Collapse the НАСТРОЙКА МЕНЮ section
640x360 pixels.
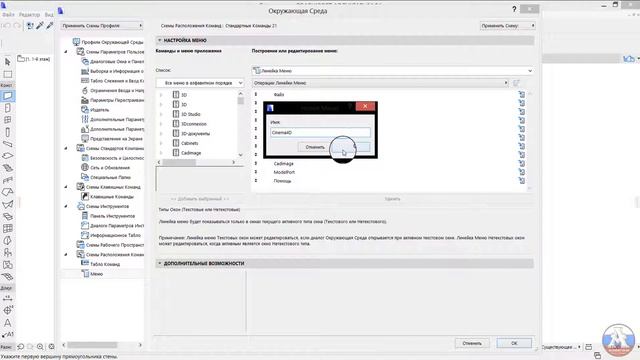pyautogui.click(x=160, y=40)
